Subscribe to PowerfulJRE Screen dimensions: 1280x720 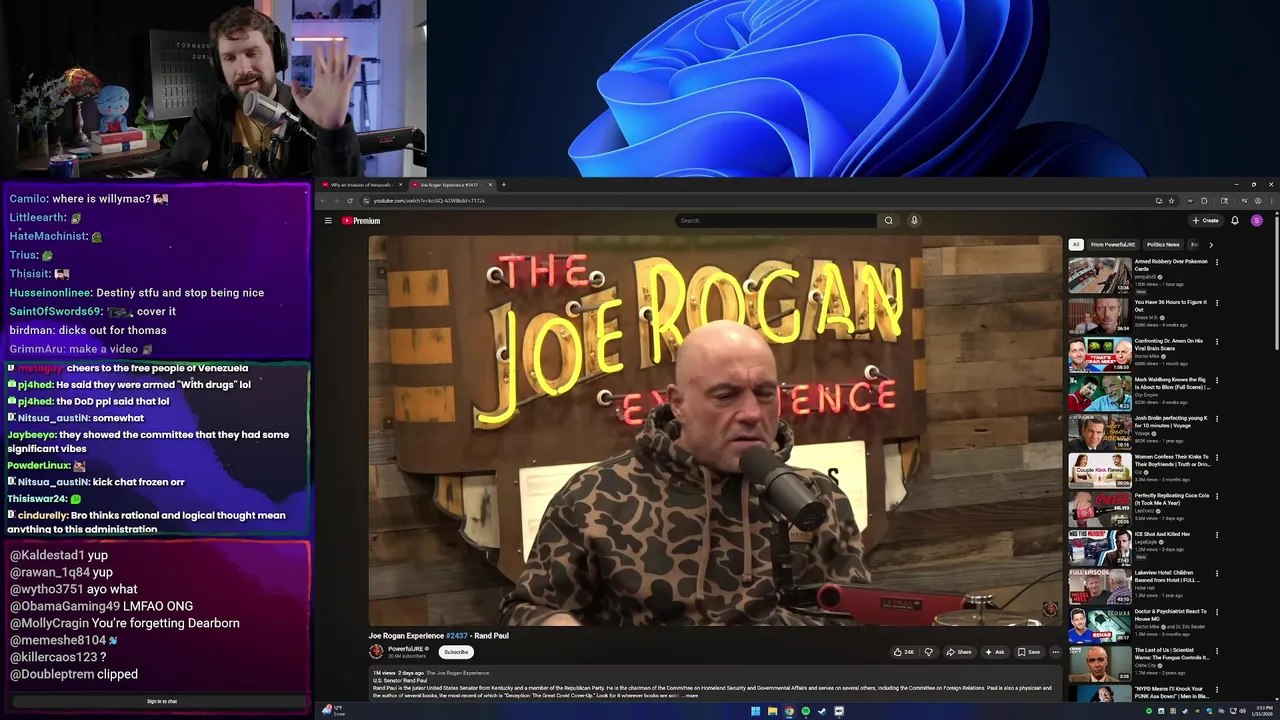coord(456,652)
